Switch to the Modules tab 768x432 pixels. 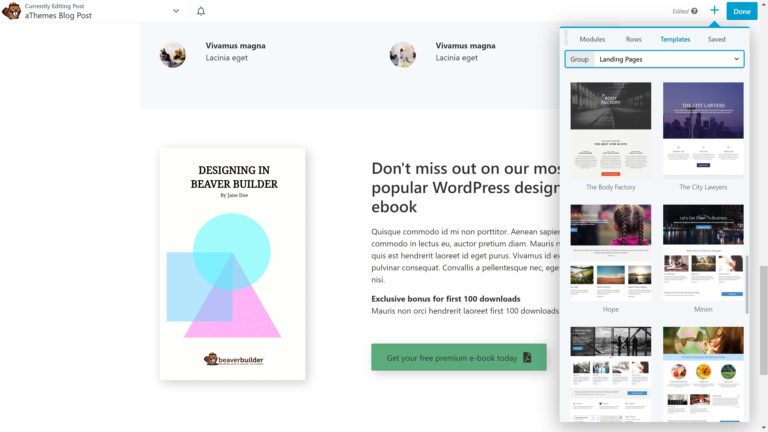click(x=592, y=39)
